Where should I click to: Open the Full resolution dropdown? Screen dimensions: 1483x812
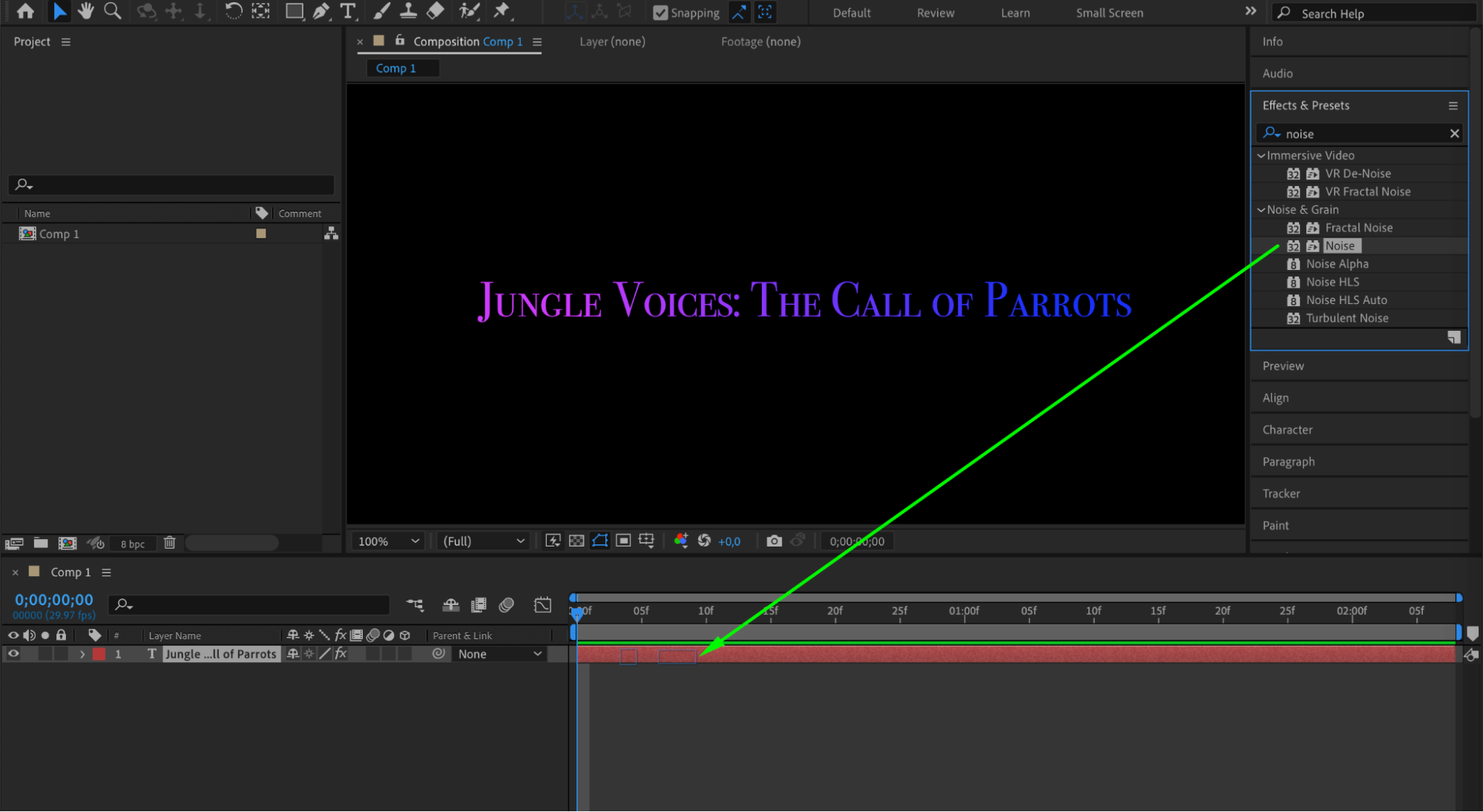[x=483, y=541]
